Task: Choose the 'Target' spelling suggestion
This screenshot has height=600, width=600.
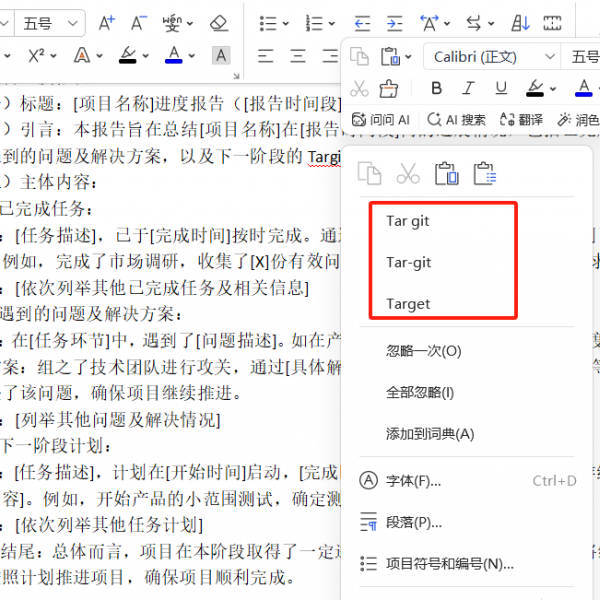Action: click(408, 303)
